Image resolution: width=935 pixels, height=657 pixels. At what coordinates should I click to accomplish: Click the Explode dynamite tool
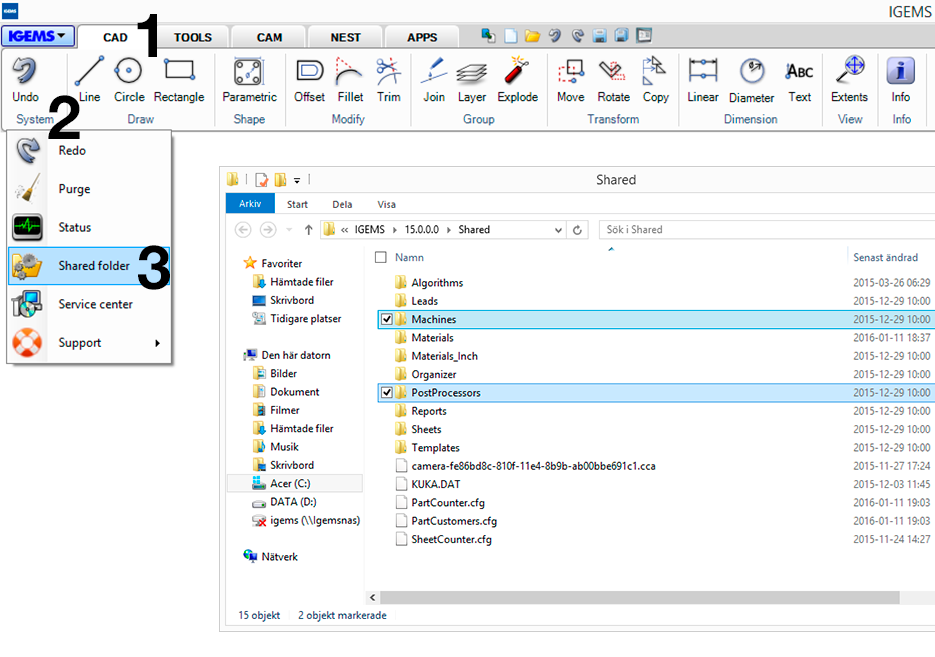coord(518,80)
